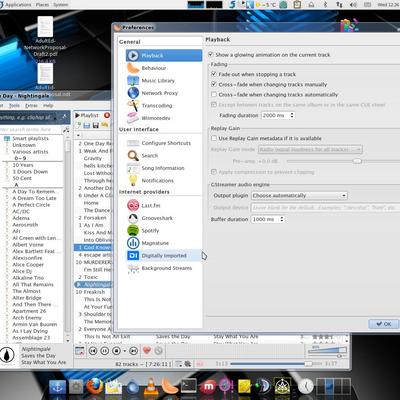Click the Buffer duration value field
Image resolution: width=400 pixels, height=400 pixels.
265,219
